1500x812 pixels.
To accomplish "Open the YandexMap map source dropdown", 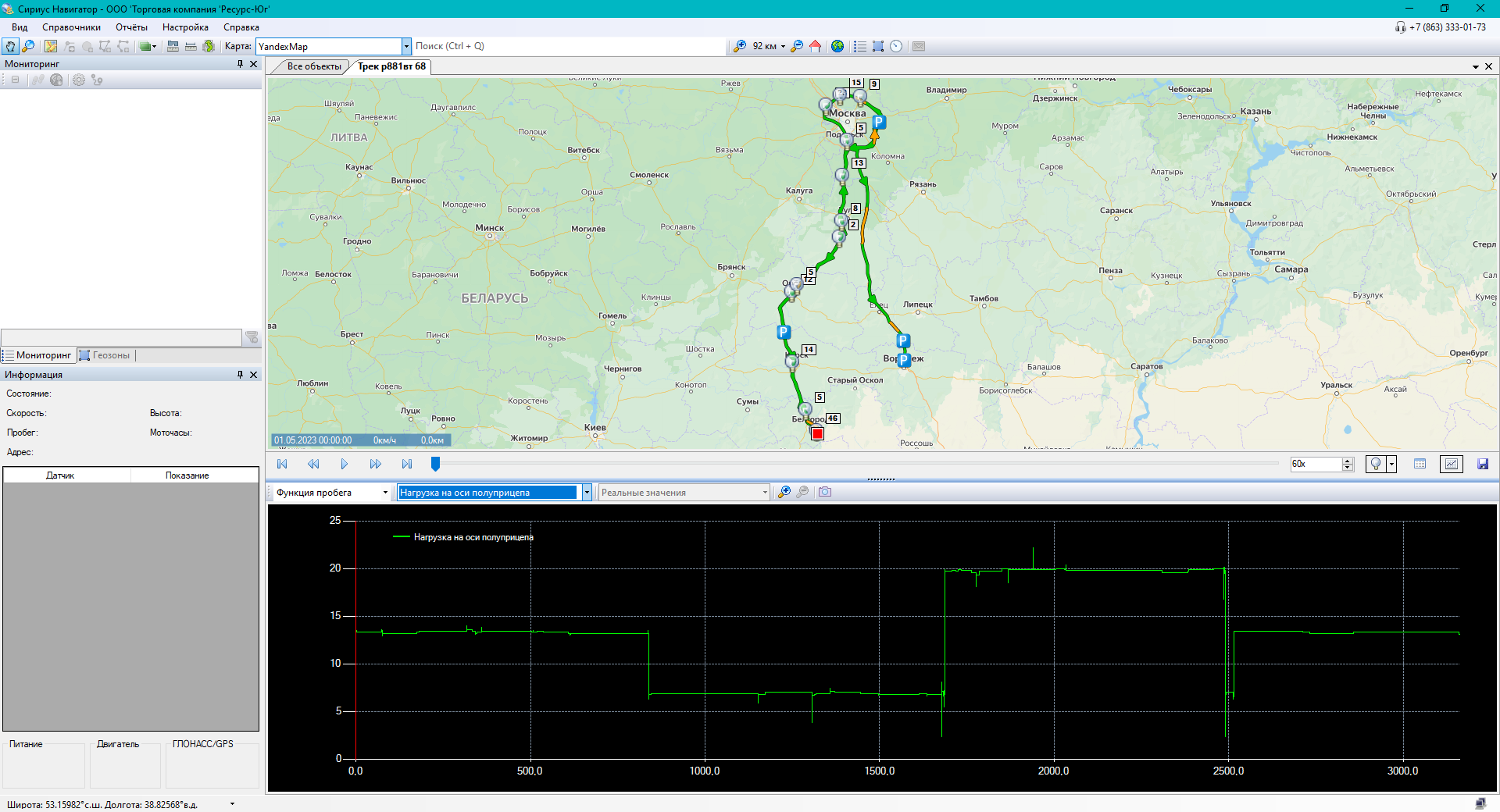I will tap(406, 47).
